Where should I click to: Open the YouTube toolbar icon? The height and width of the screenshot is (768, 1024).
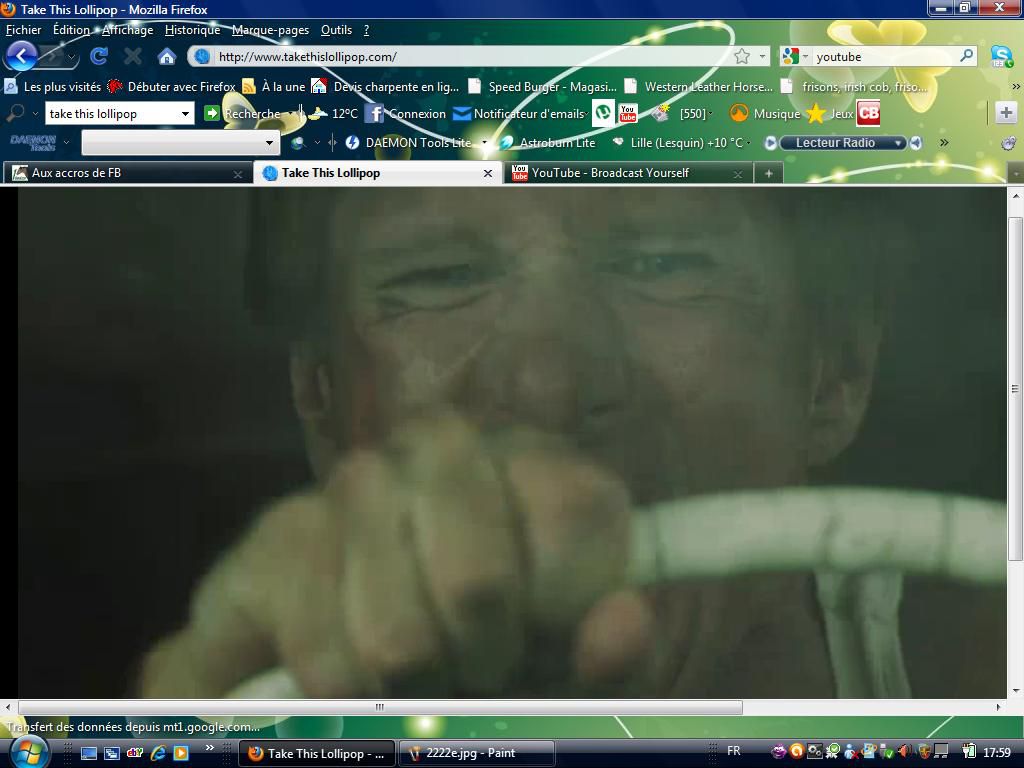628,113
